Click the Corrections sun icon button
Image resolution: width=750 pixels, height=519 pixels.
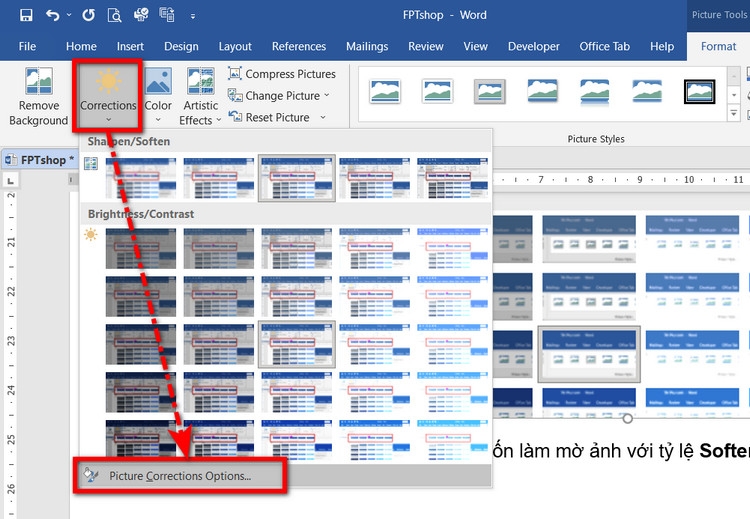[x=108, y=95]
